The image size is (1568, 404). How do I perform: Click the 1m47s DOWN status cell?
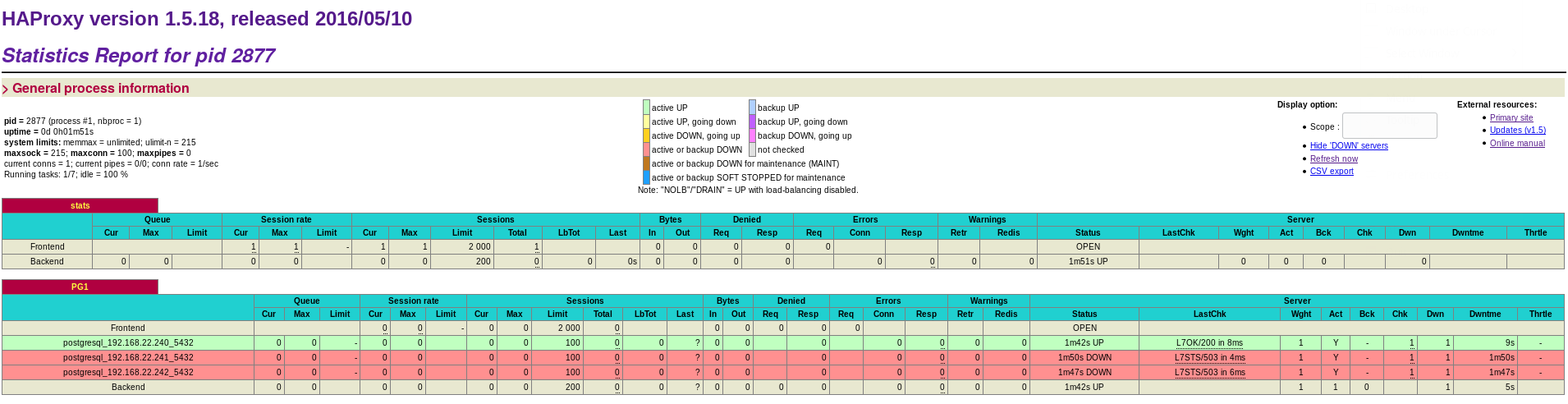1084,373
